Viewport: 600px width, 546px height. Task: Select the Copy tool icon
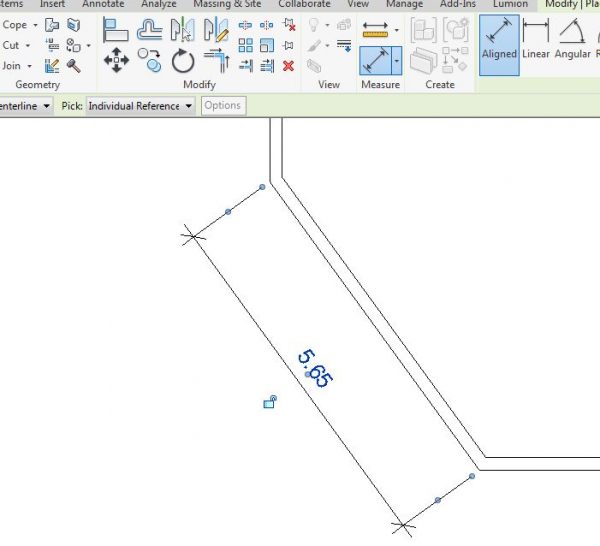click(150, 61)
